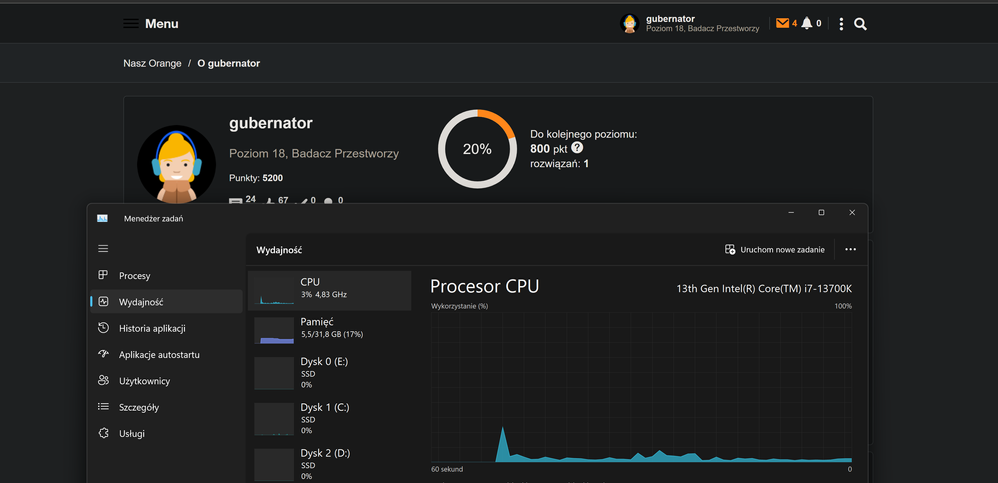The image size is (998, 483).
Task: Toggle Task Manager hamburger navigation
Action: click(103, 248)
